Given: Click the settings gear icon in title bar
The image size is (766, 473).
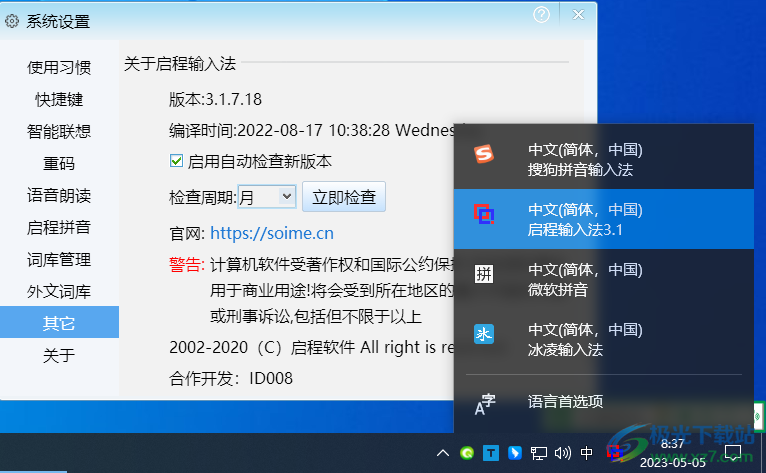Looking at the screenshot, I should 12,21.
